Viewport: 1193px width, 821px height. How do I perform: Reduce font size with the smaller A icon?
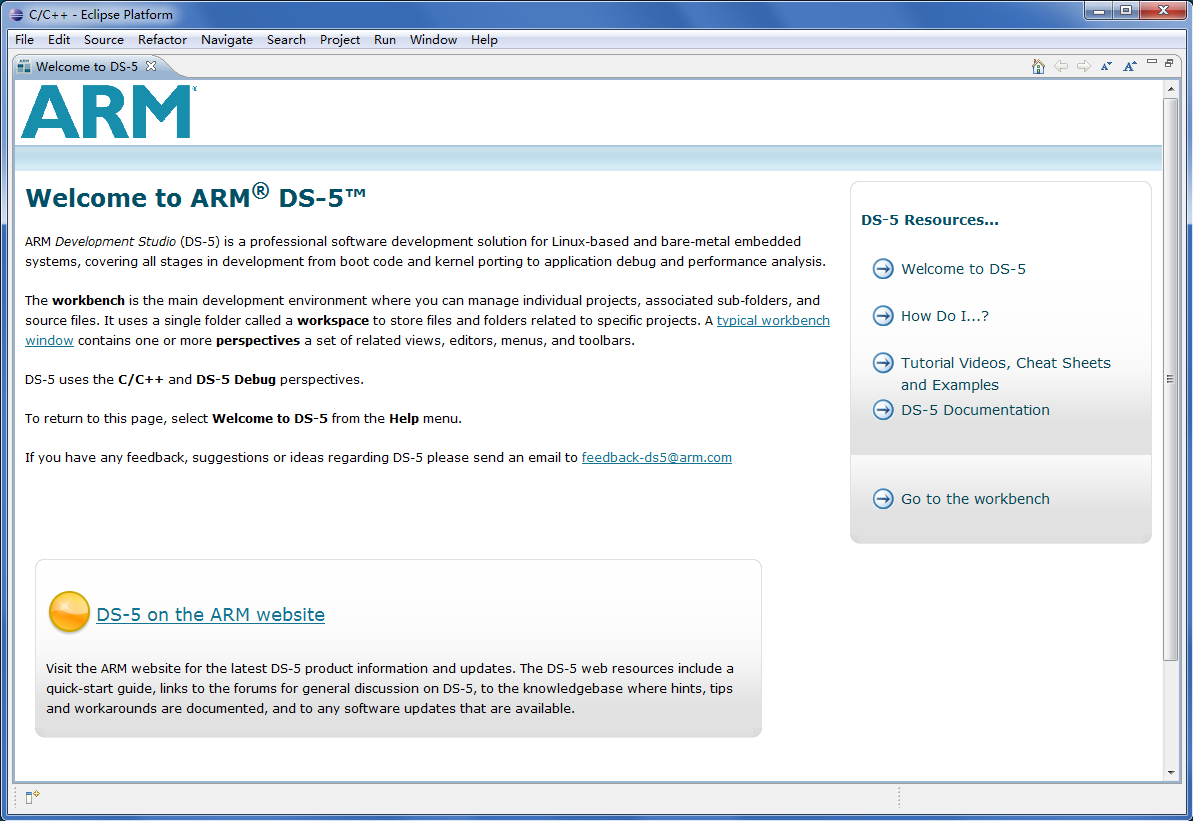[x=1106, y=66]
